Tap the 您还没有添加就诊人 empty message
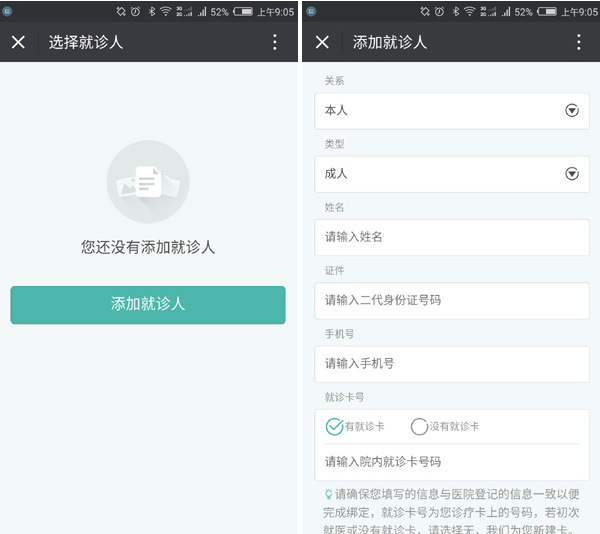Image resolution: width=600 pixels, height=534 pixels. point(148,246)
